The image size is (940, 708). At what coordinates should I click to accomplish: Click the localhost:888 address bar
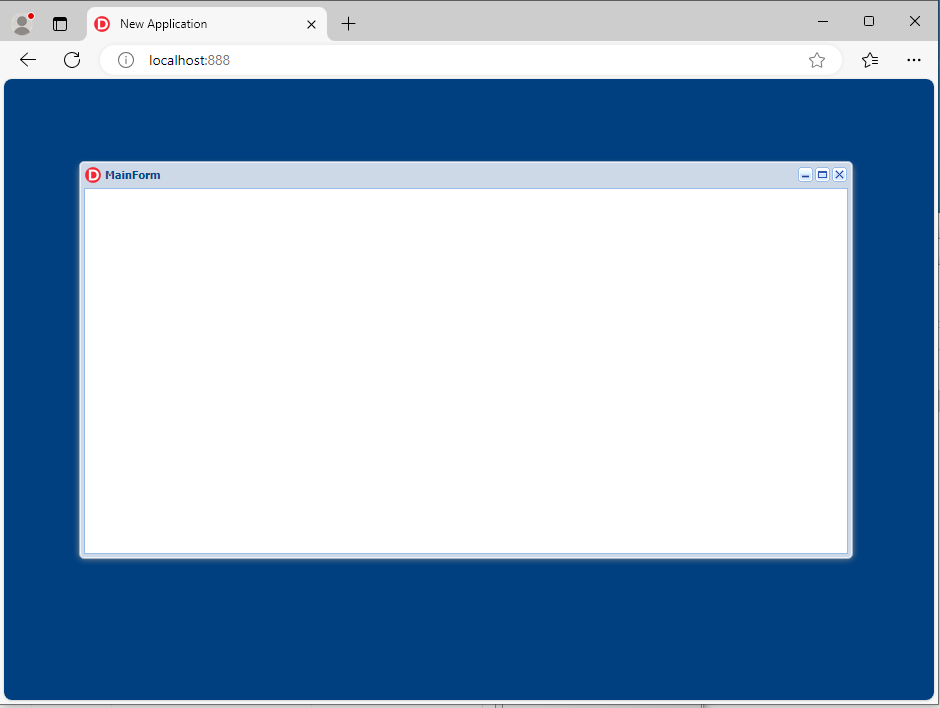(x=450, y=60)
